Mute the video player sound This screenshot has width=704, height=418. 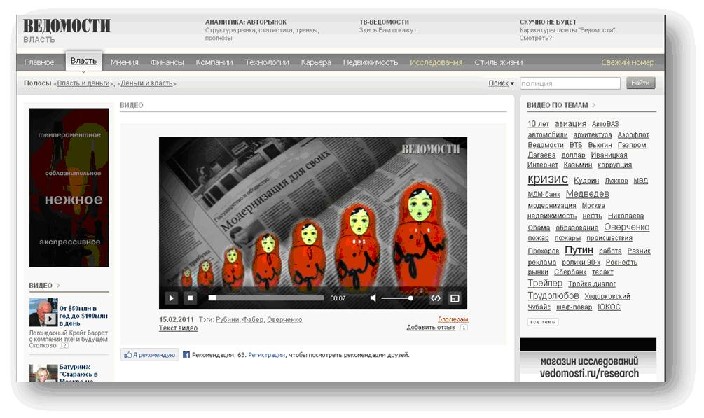click(373, 298)
